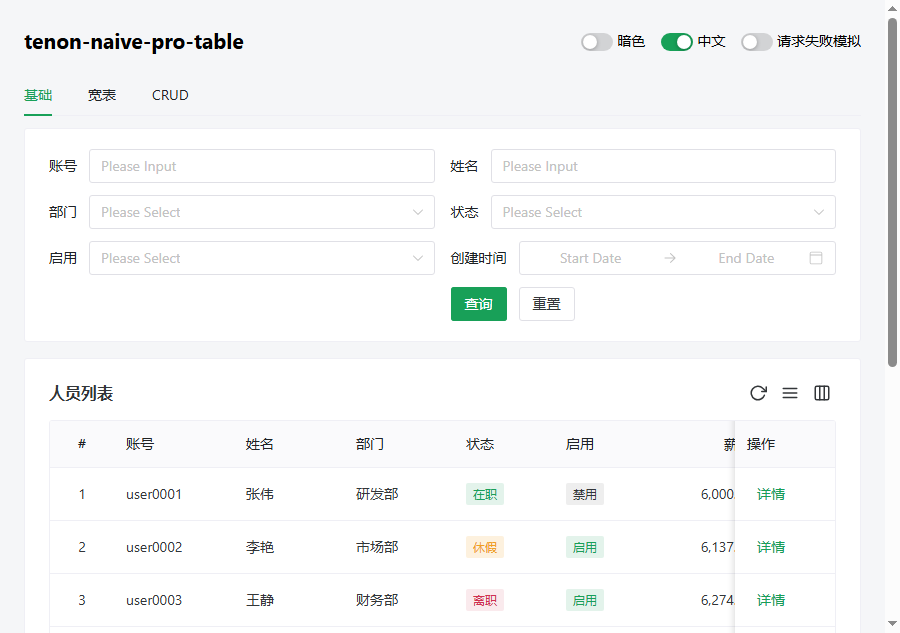Switch to the CRUD tab
Image resolution: width=900 pixels, height=633 pixels.
170,95
